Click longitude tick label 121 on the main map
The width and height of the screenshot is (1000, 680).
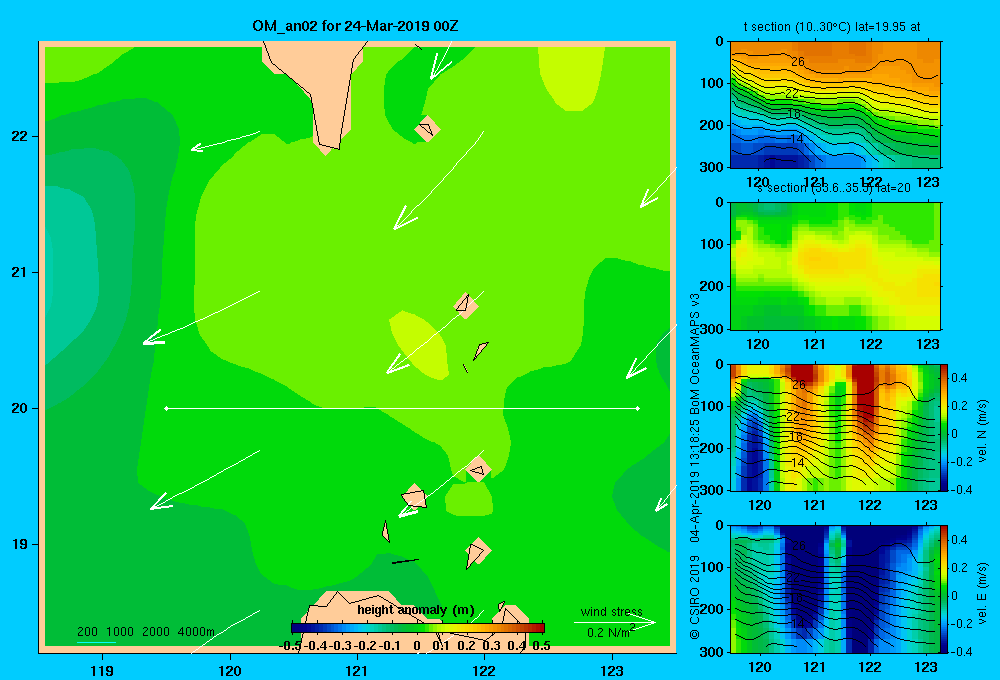click(x=357, y=670)
